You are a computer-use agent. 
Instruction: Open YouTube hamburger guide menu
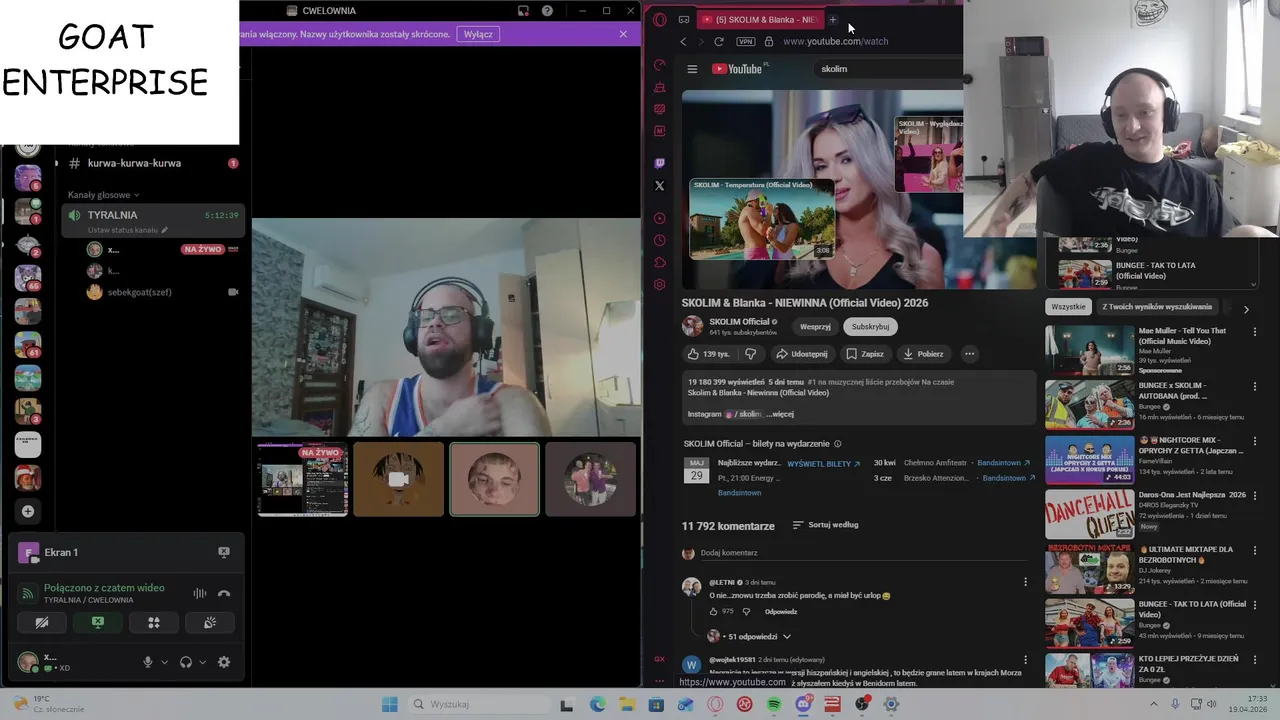pyautogui.click(x=692, y=69)
